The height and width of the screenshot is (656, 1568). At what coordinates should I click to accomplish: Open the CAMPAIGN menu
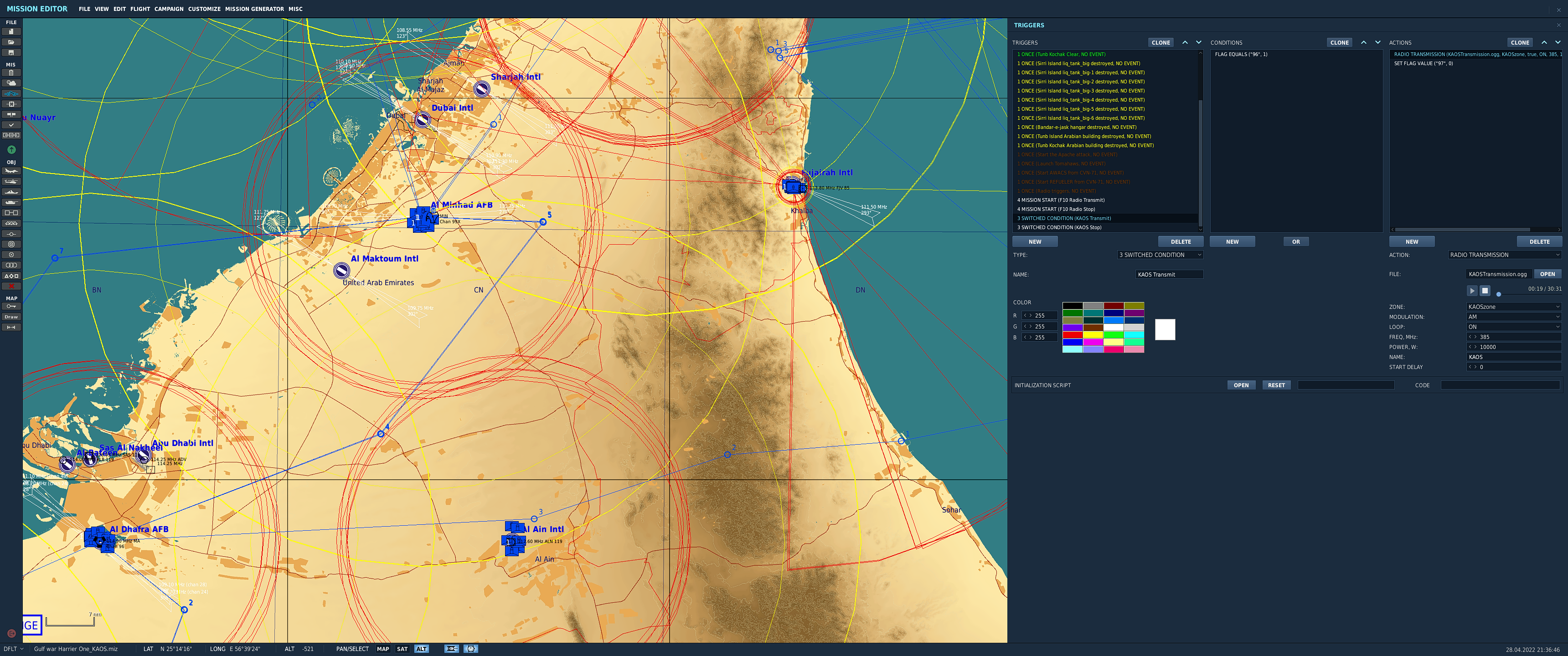[x=169, y=9]
